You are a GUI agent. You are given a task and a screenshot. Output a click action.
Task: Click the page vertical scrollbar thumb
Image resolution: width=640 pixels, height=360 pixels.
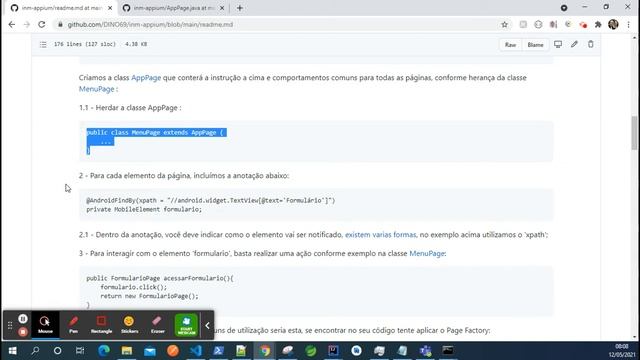634,133
